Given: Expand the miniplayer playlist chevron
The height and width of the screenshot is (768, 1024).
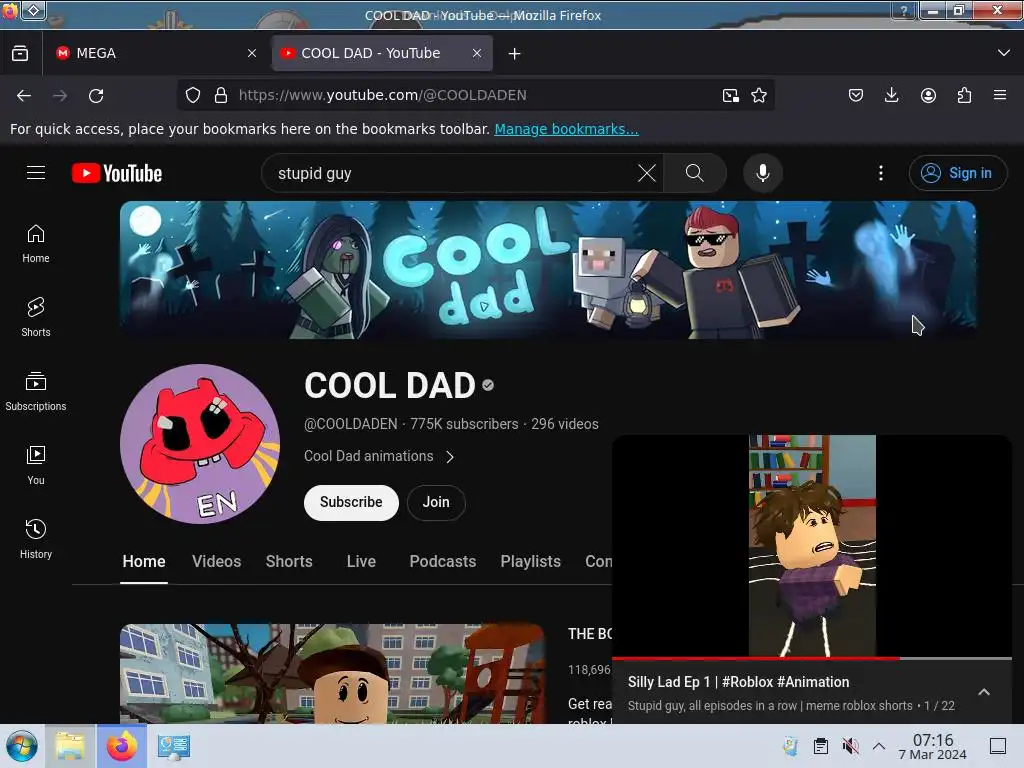Looking at the screenshot, I should pyautogui.click(x=984, y=692).
